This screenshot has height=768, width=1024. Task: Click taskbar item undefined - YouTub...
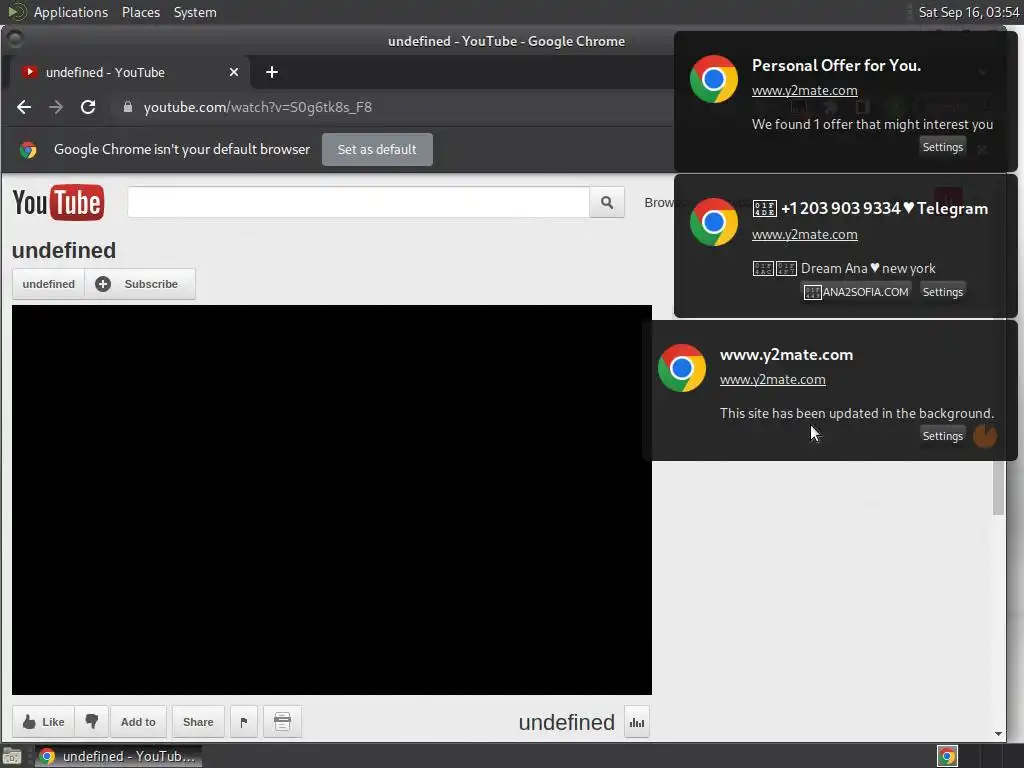tap(118, 756)
